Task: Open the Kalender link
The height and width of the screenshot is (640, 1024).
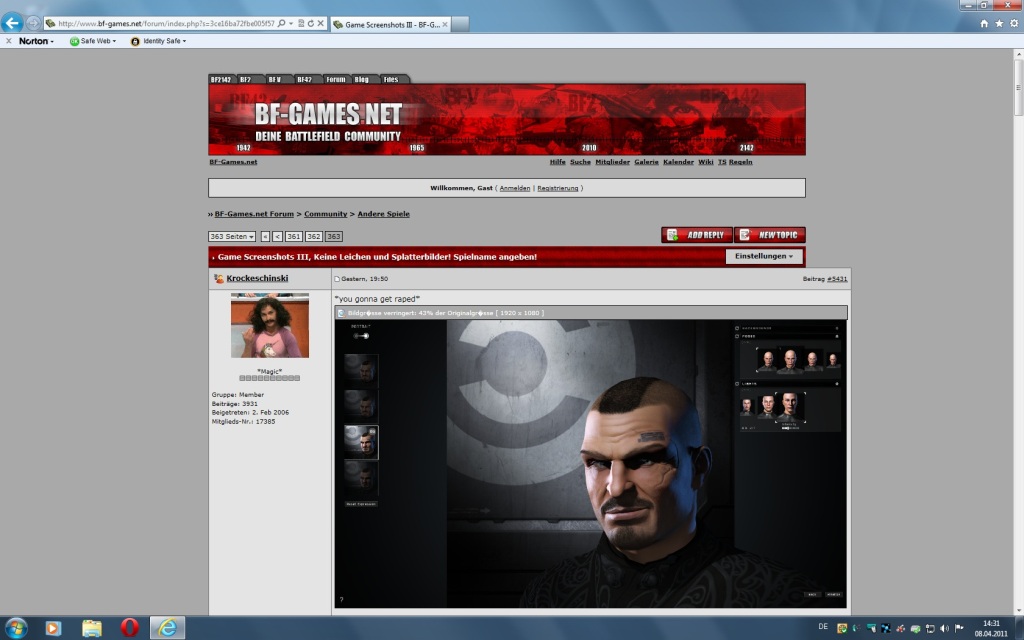Action: [x=679, y=162]
